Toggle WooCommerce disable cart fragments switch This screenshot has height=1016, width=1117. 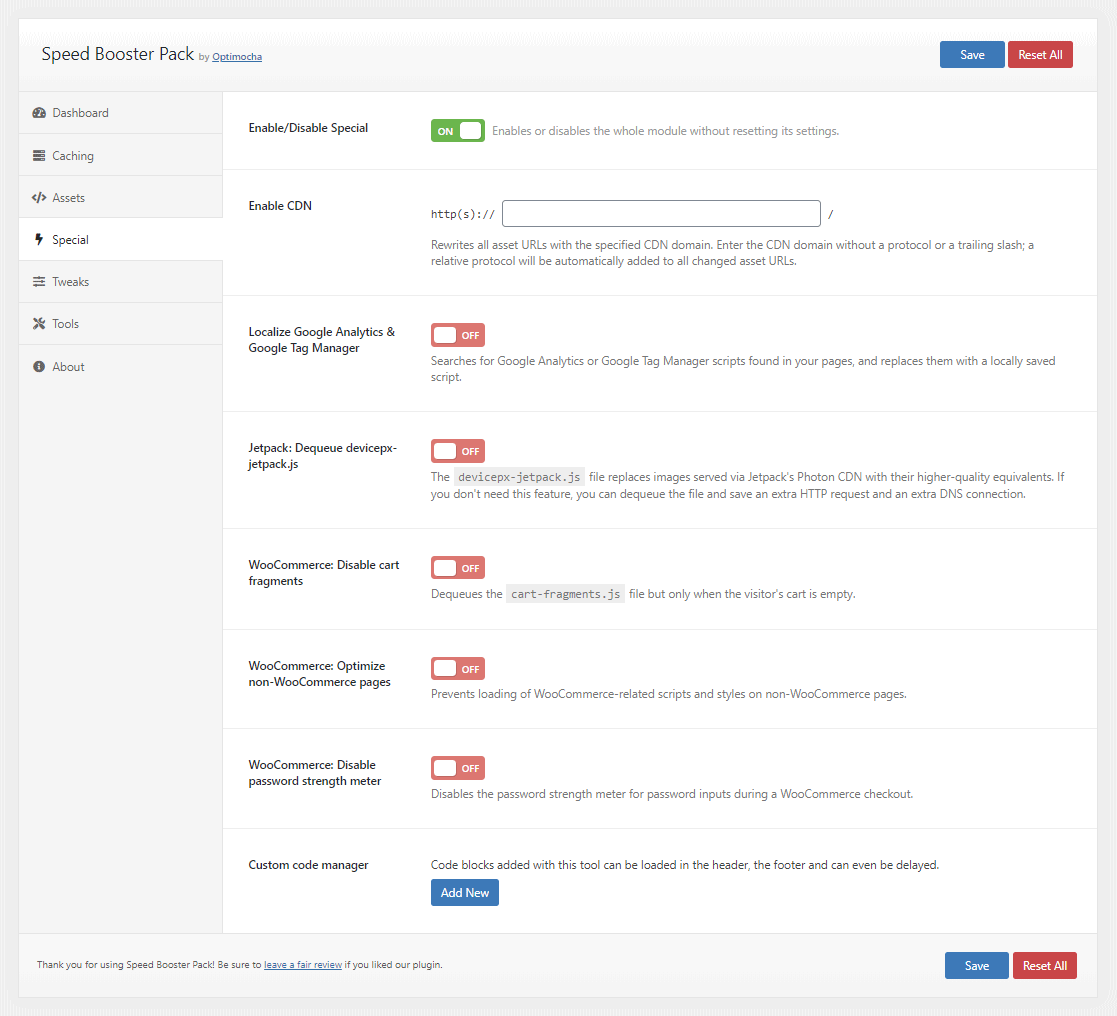458,568
